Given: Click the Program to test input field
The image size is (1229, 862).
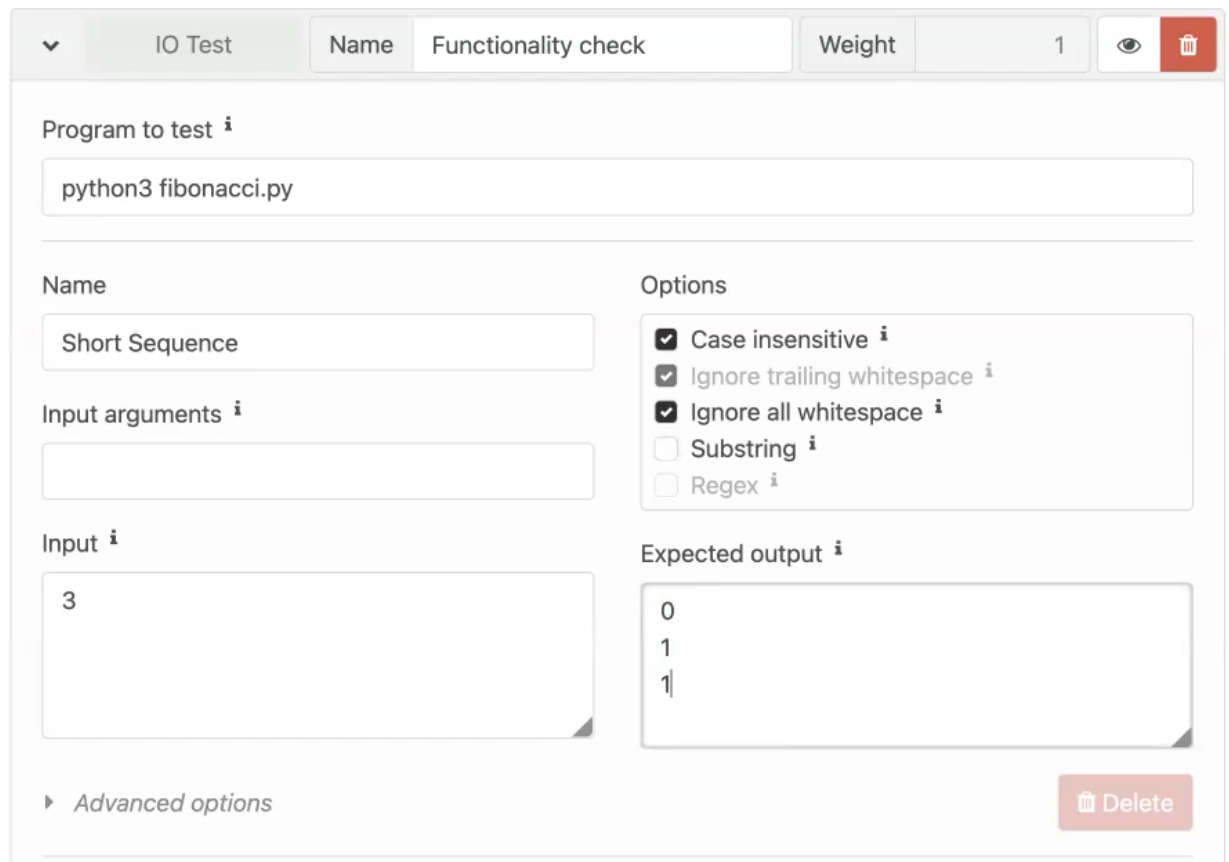Looking at the screenshot, I should [x=616, y=187].
